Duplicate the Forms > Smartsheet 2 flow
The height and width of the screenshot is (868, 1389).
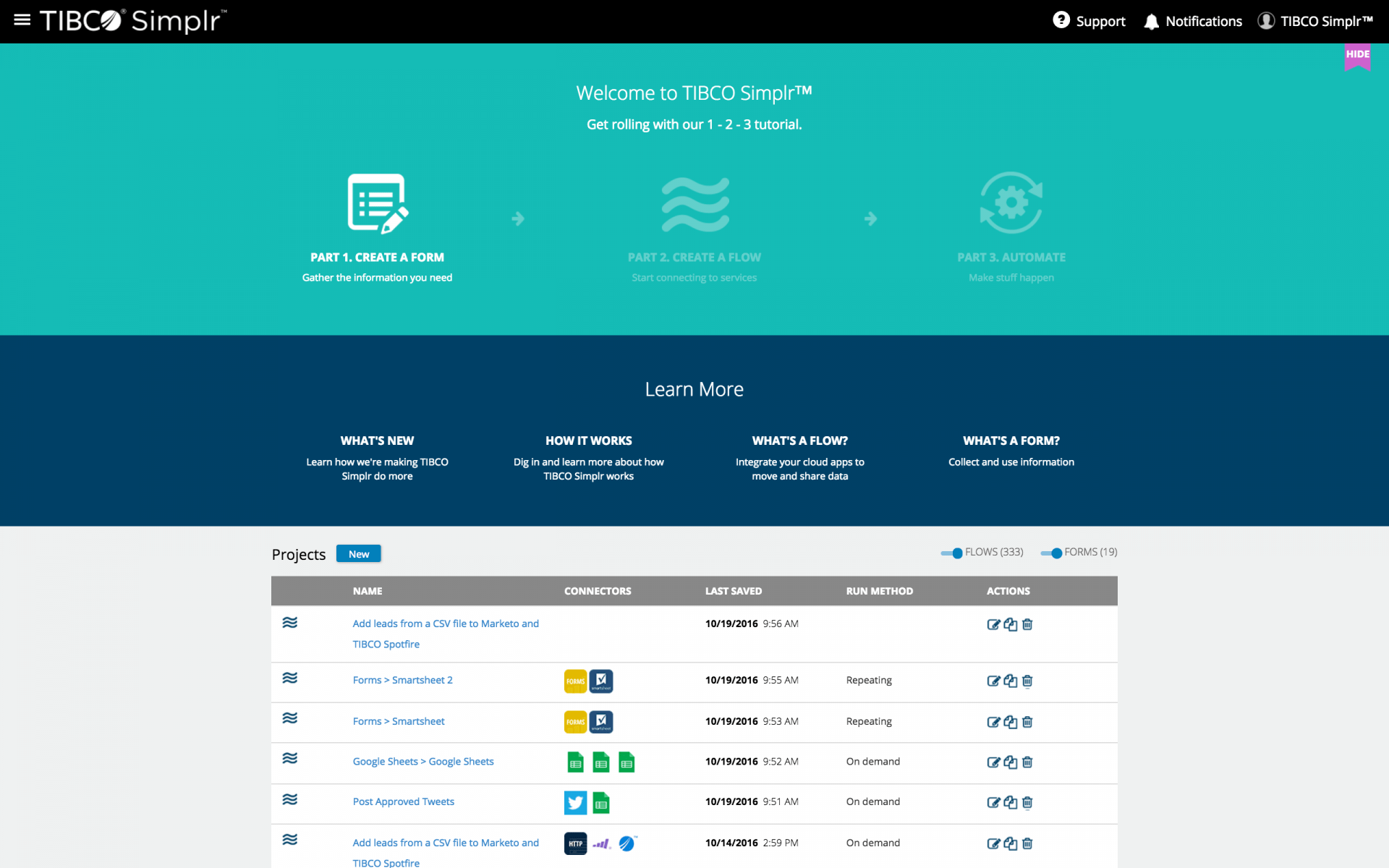1010,681
